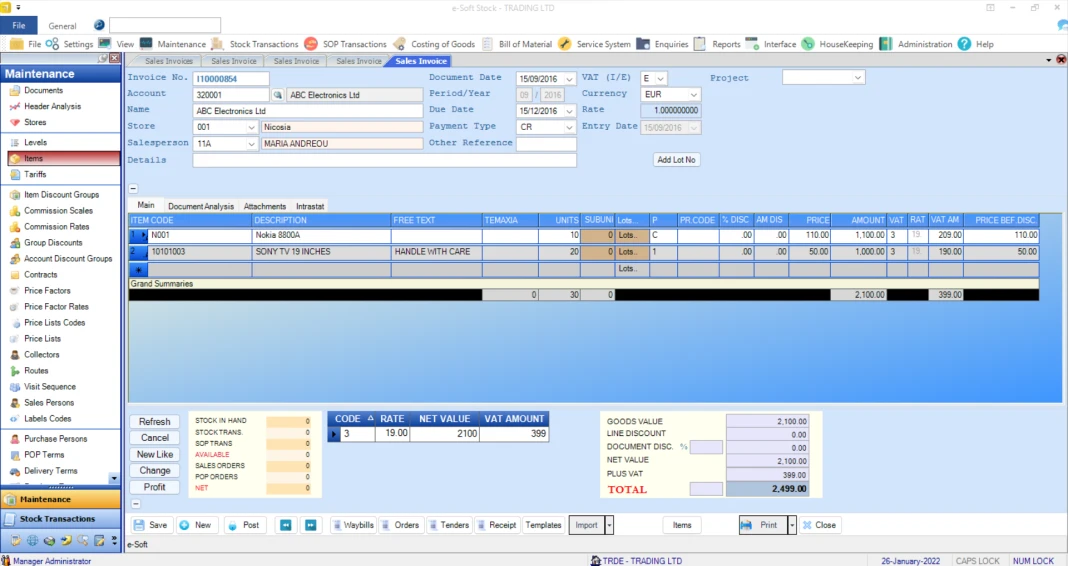1068x566 pixels.
Task: Open Stores in Maintenance panel
Action: [x=35, y=123]
